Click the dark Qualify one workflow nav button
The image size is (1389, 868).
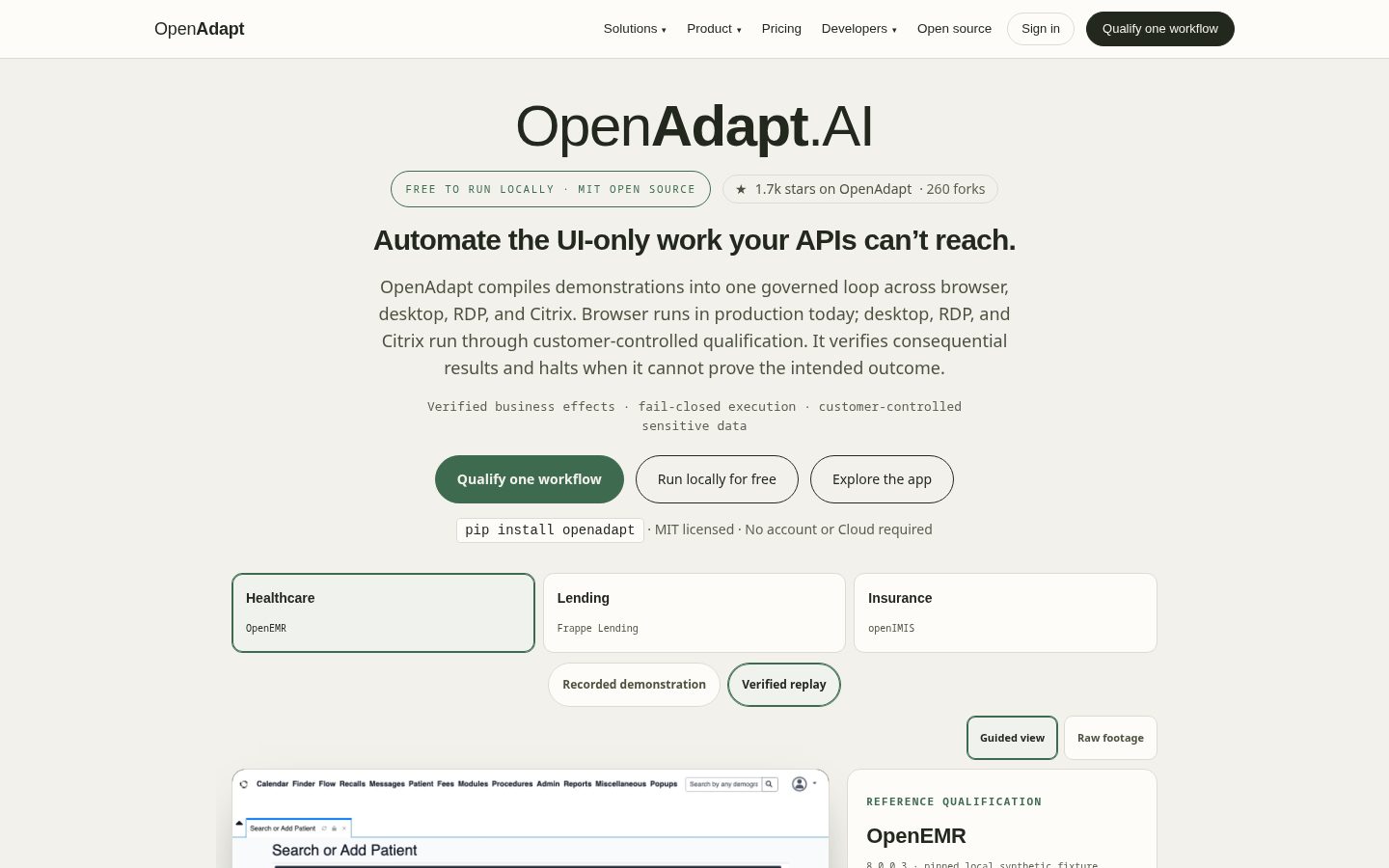1160,29
